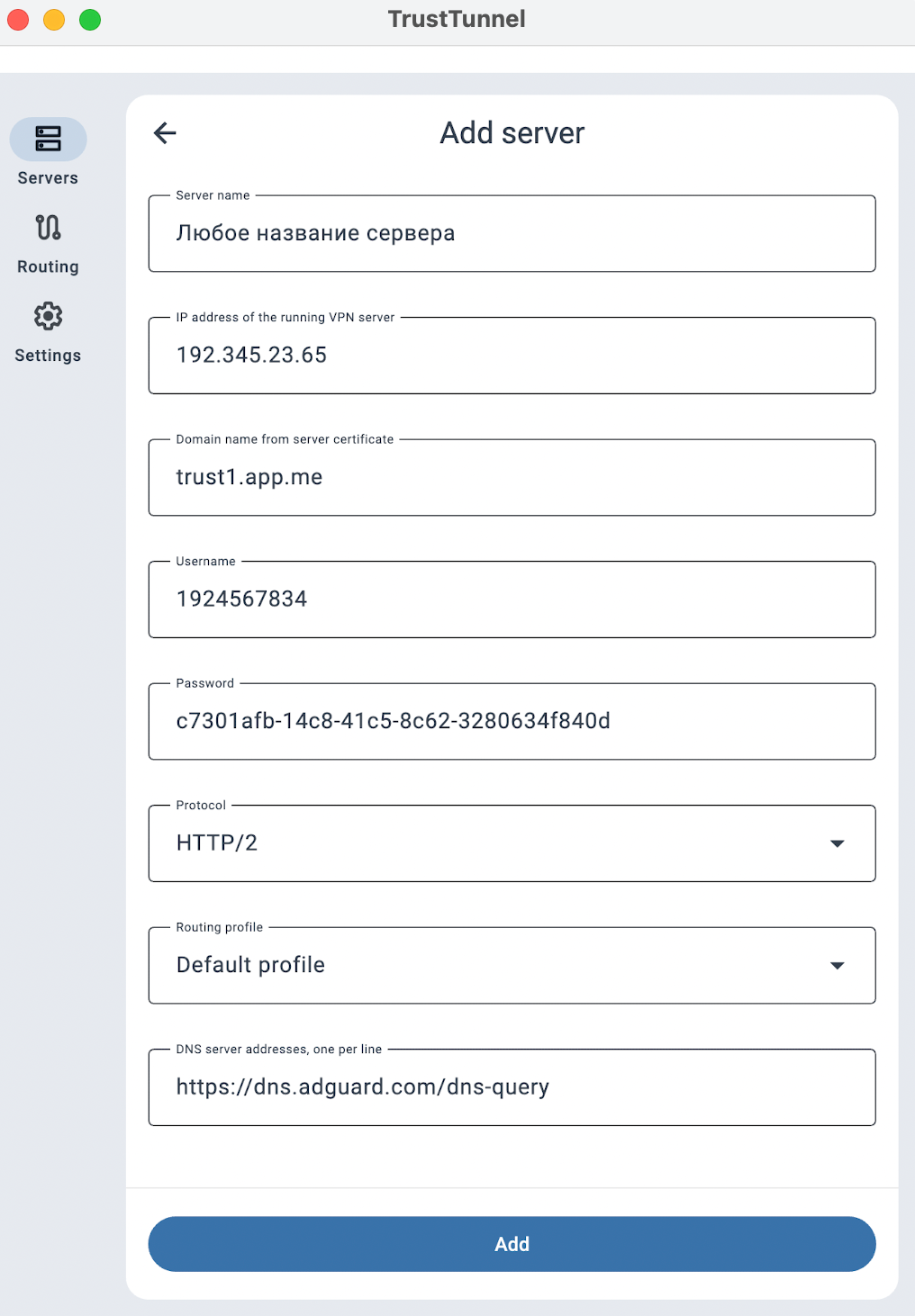Image resolution: width=915 pixels, height=1316 pixels.
Task: Expand the Routing profile arrow
Action: tap(837, 966)
